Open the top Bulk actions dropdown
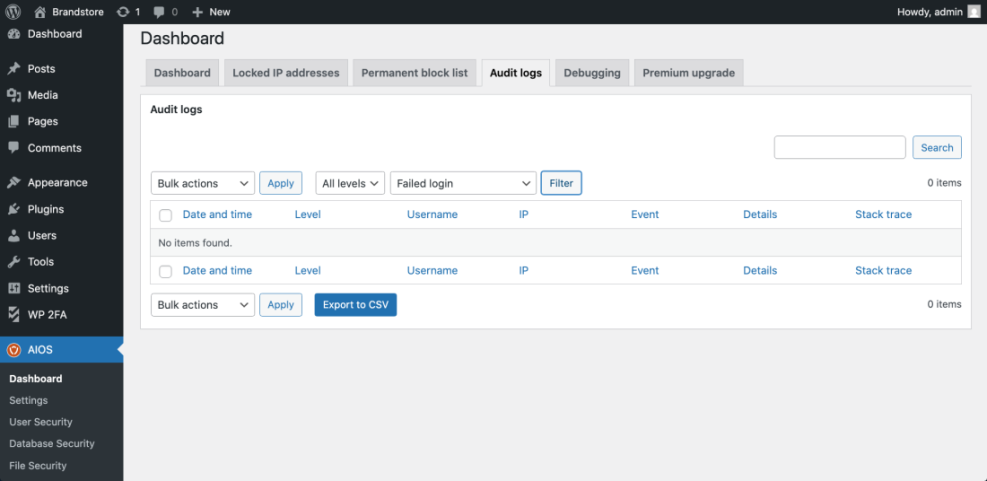The width and height of the screenshot is (987, 481). tap(203, 183)
